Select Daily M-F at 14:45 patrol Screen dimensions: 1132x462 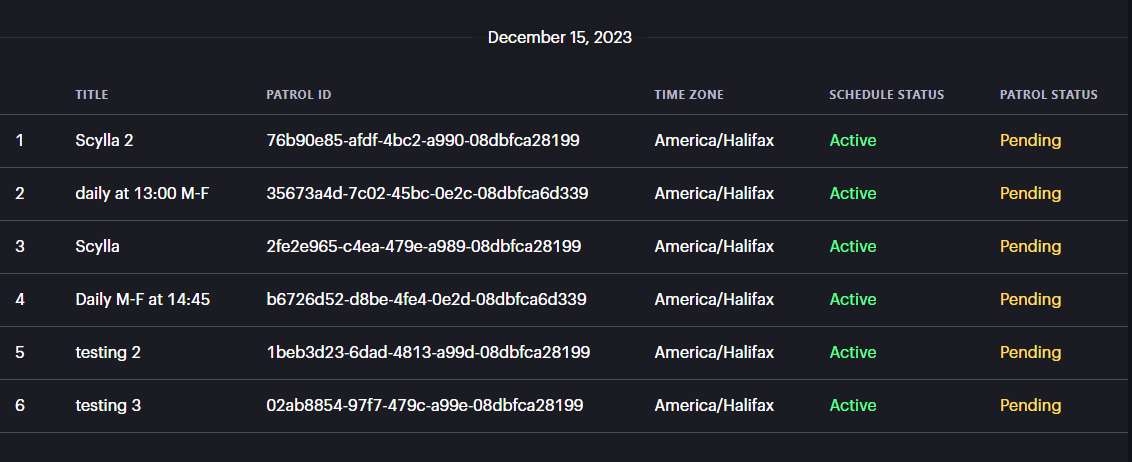coord(142,300)
